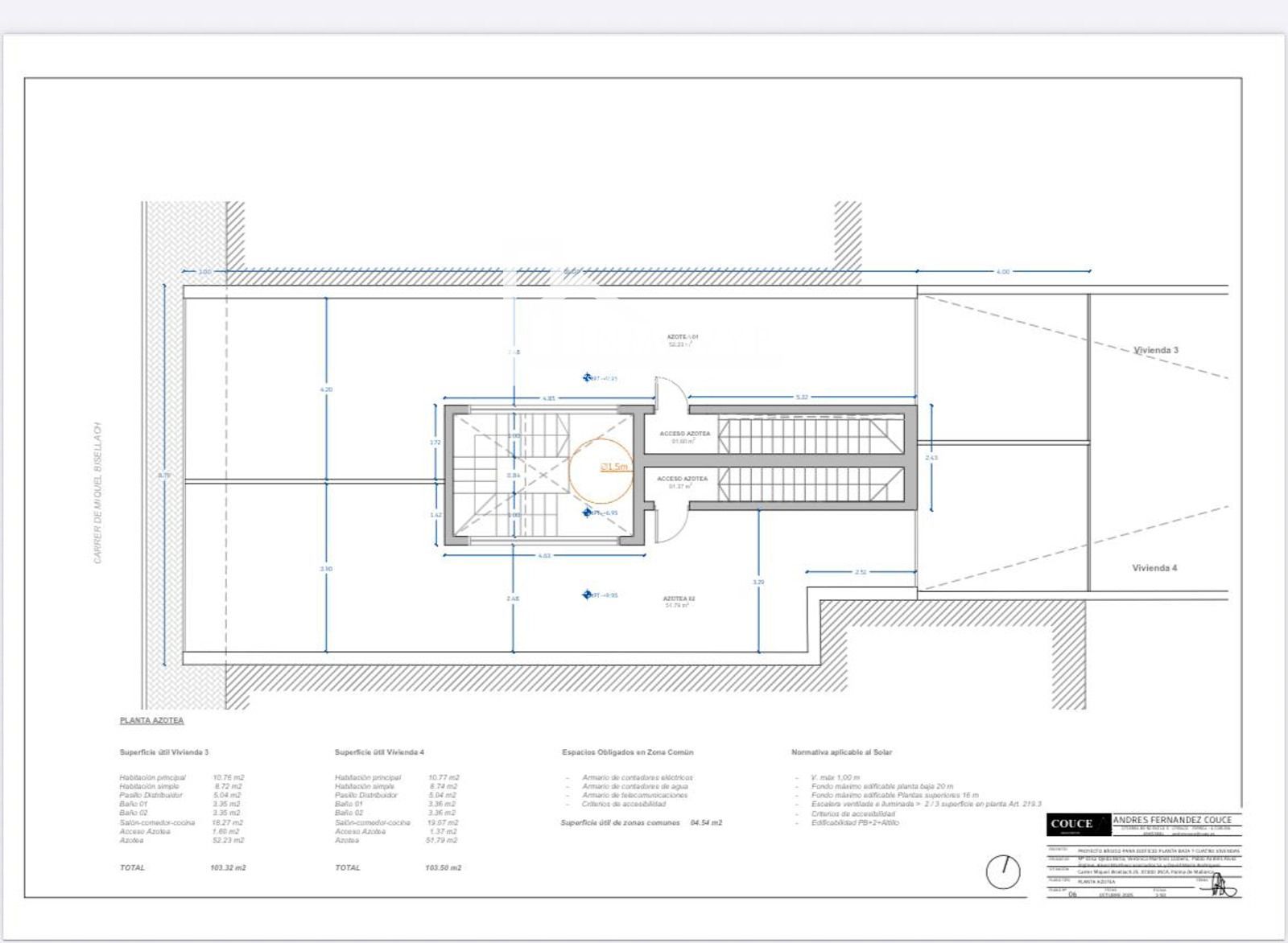The height and width of the screenshot is (943, 1288).
Task: Click the blue level marker in Azotea 02
Action: click(x=588, y=595)
